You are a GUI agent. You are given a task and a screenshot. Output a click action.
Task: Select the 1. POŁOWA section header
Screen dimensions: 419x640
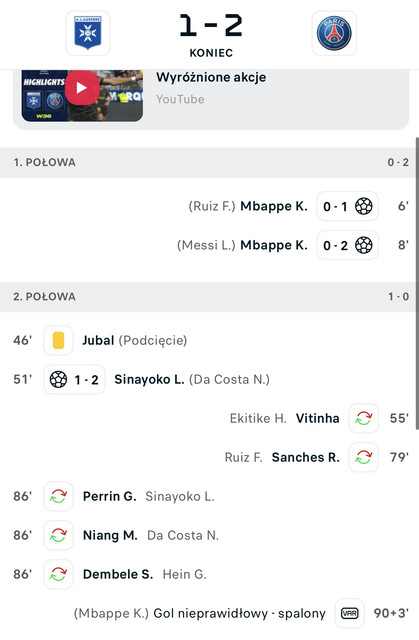[209, 162]
